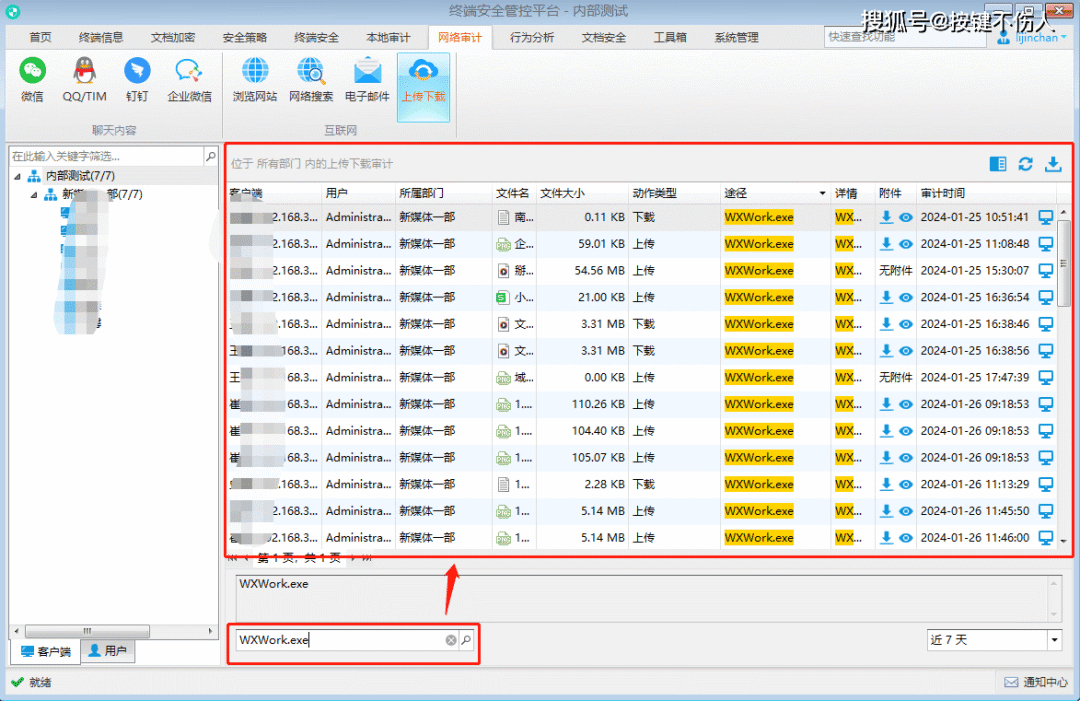Switch to the 系统管理 tab
The image size is (1080, 701).
736,37
